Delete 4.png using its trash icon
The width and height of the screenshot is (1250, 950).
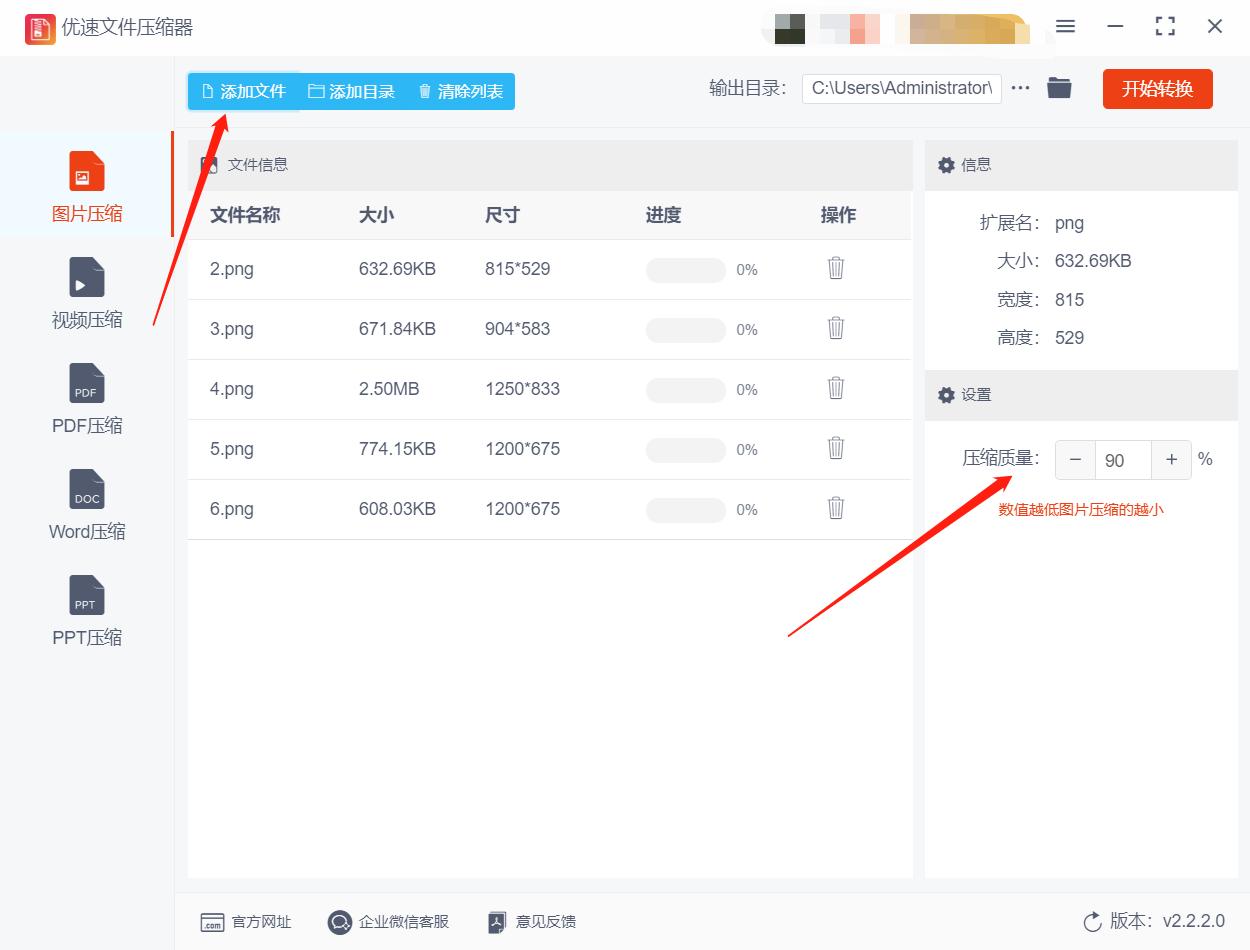[835, 388]
